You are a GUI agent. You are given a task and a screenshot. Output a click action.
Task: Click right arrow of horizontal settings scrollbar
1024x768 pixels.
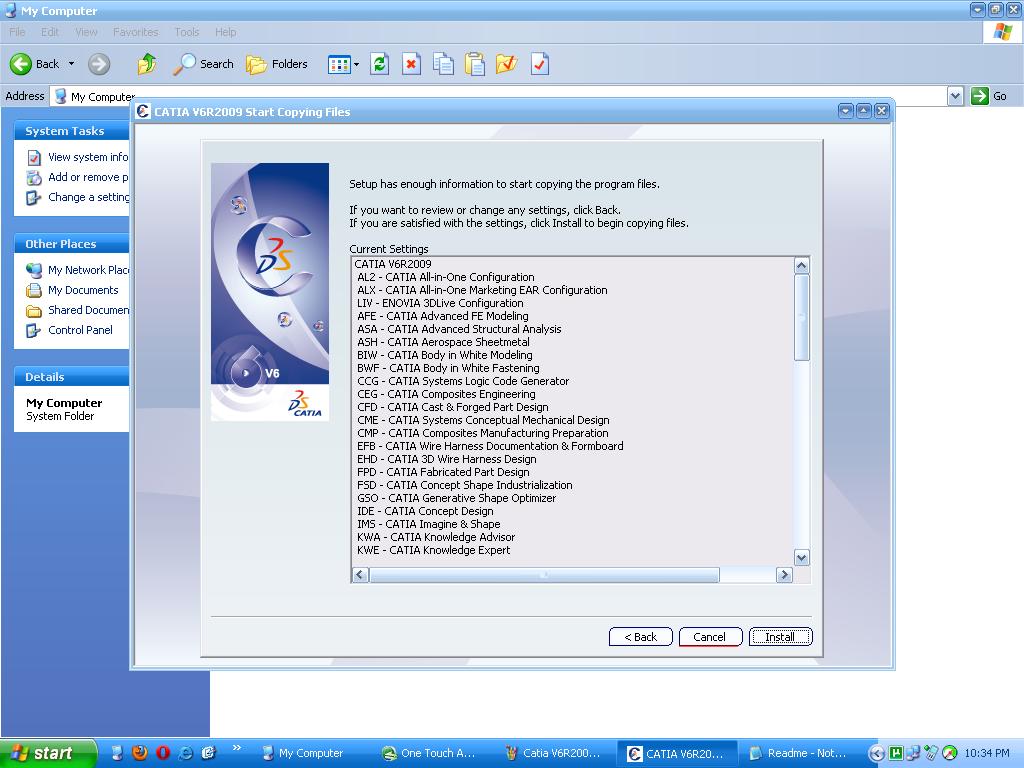784,575
